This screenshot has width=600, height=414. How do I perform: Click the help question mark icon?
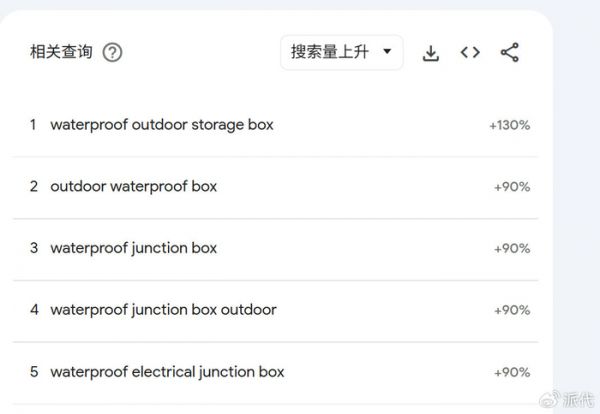(x=113, y=53)
